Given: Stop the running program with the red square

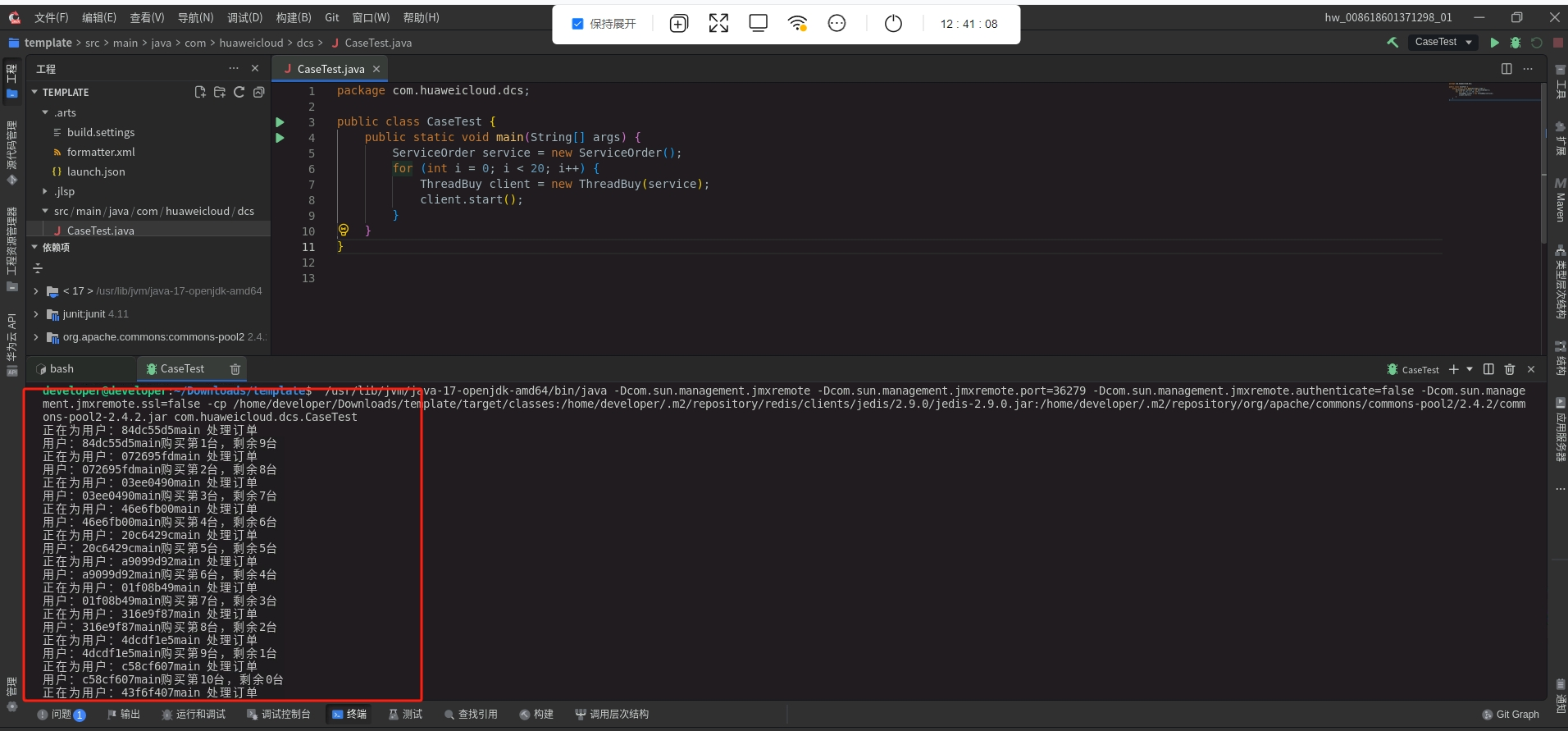Looking at the screenshot, I should pyautogui.click(x=1557, y=43).
